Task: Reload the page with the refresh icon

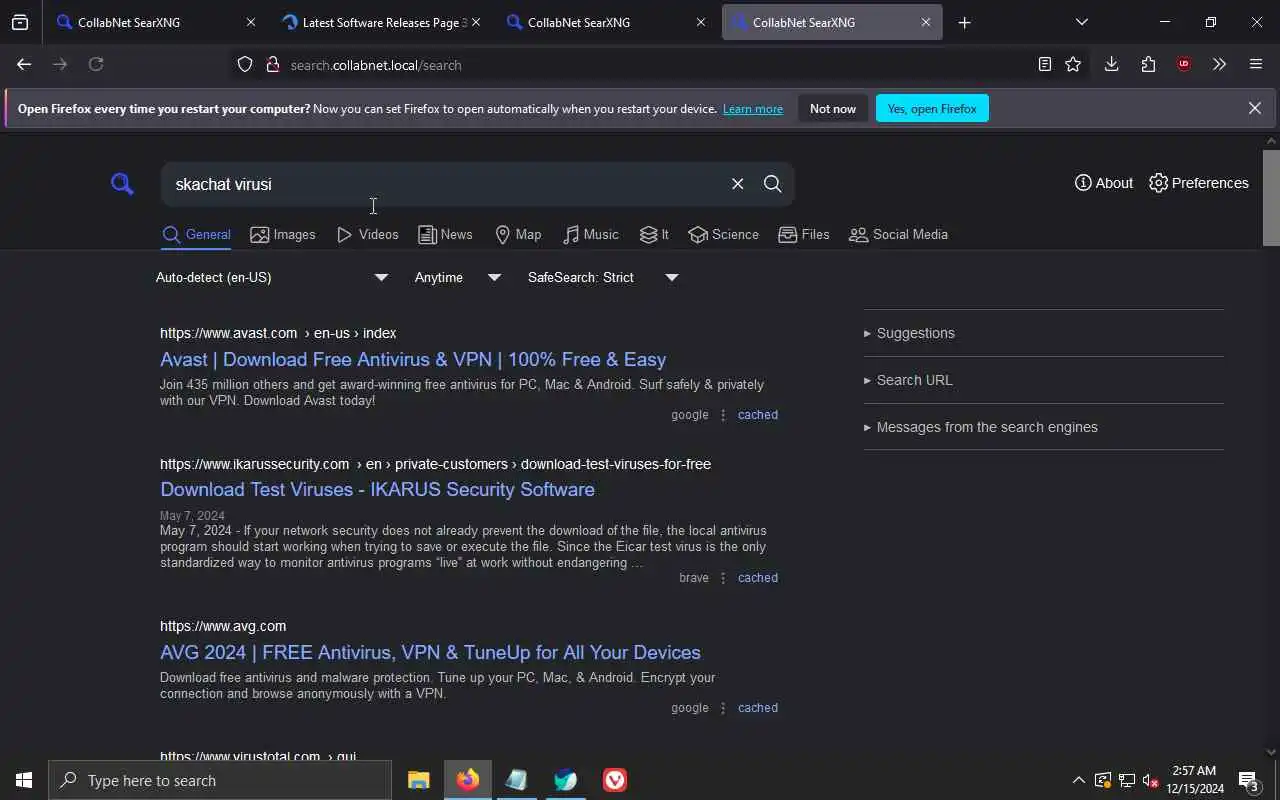Action: pyautogui.click(x=96, y=64)
